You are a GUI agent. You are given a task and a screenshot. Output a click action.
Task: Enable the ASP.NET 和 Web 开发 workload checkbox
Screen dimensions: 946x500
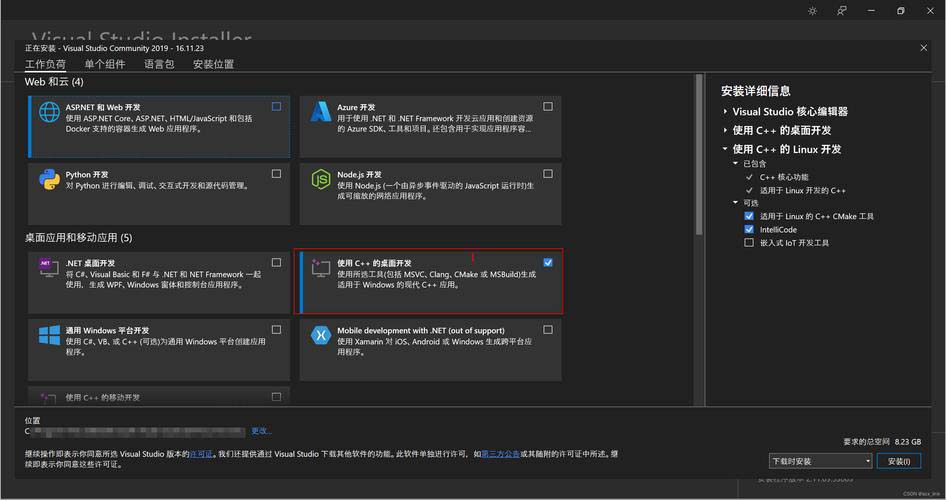(276, 106)
